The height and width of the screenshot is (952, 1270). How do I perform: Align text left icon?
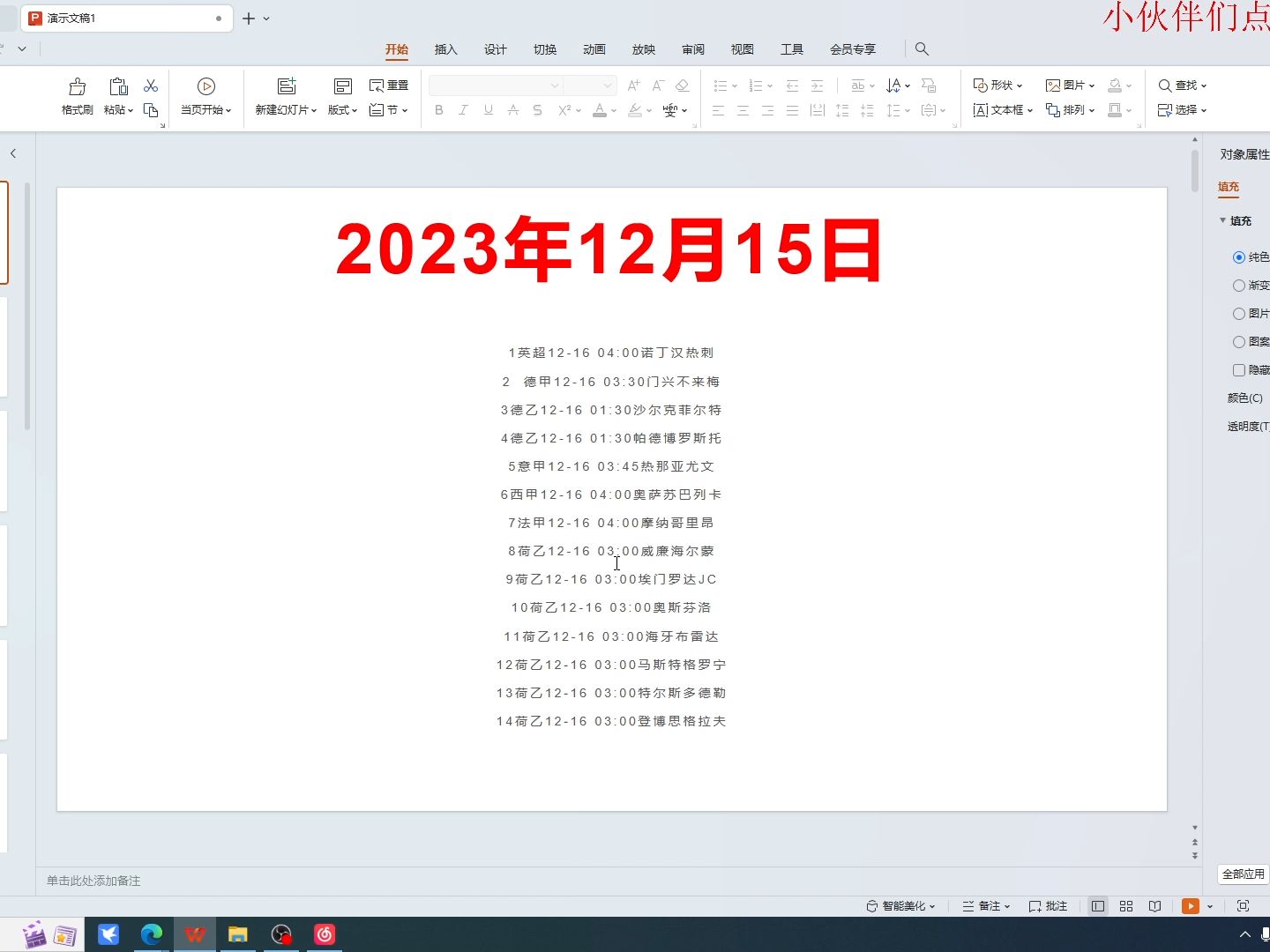[718, 110]
